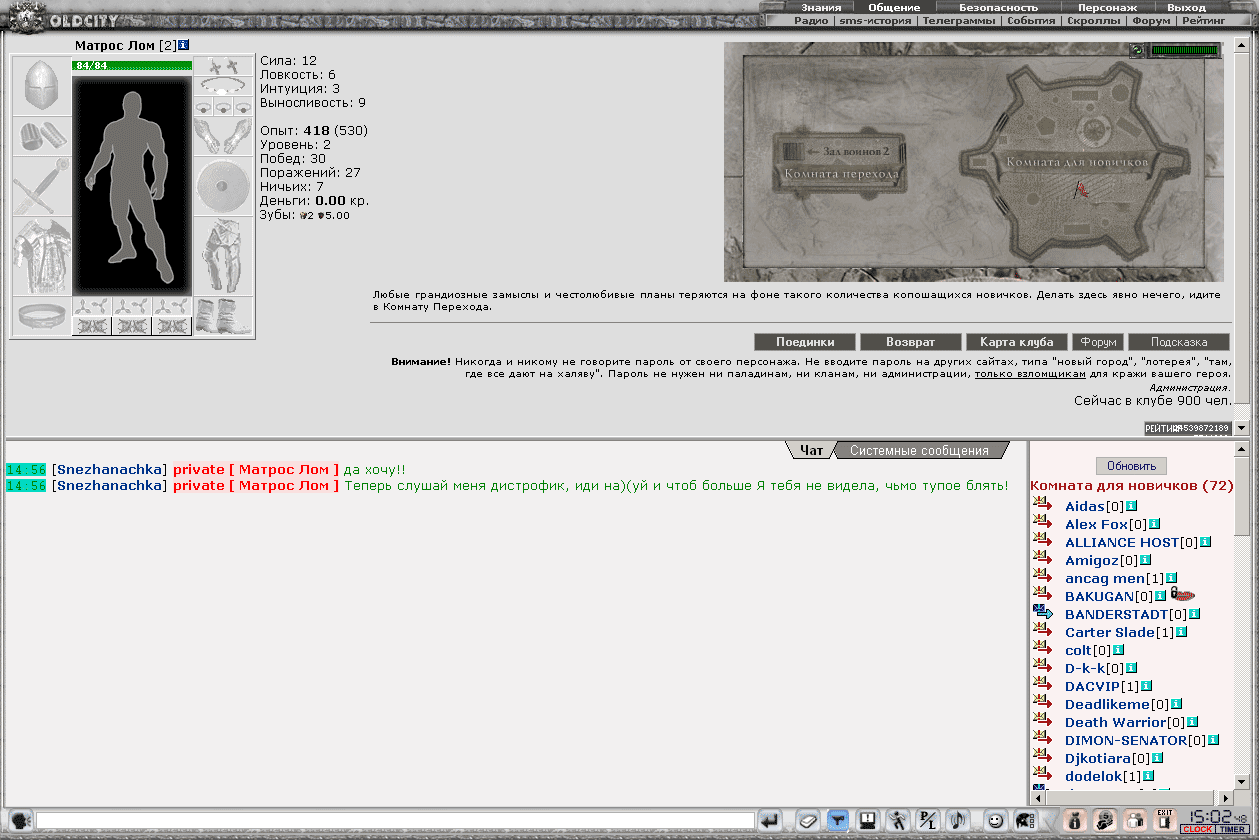Click the Carter Slade user name

point(1109,632)
